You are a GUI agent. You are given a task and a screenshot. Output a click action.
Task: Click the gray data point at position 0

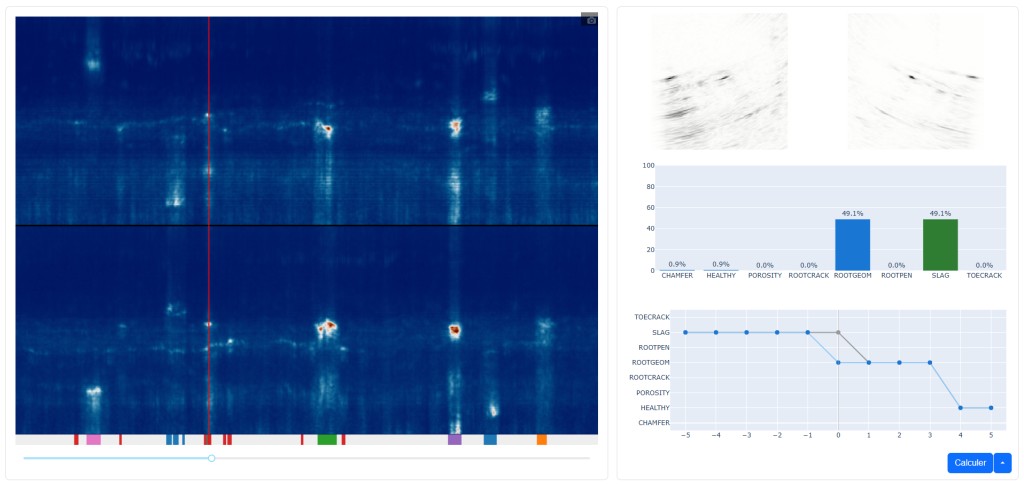838,332
